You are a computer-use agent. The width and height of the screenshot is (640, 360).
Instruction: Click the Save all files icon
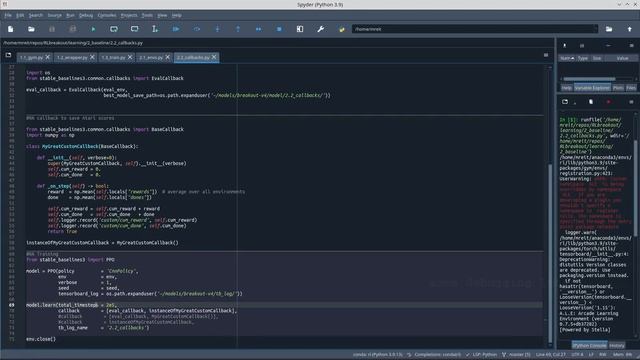(73, 29)
